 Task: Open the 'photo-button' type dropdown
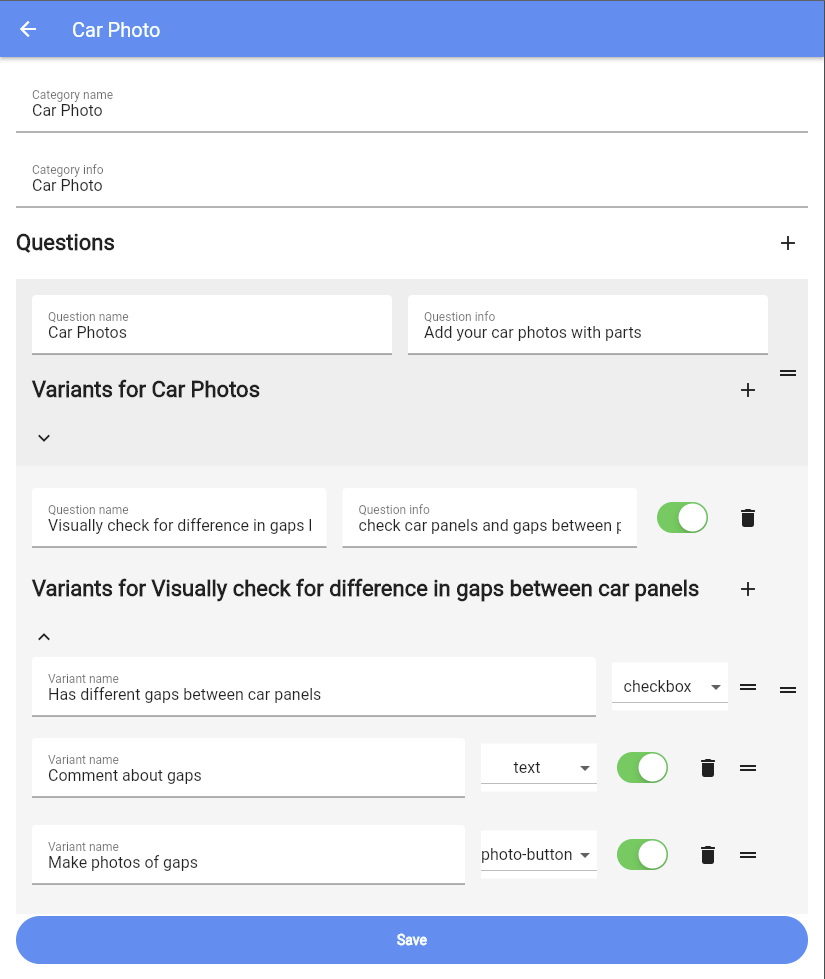pos(538,854)
